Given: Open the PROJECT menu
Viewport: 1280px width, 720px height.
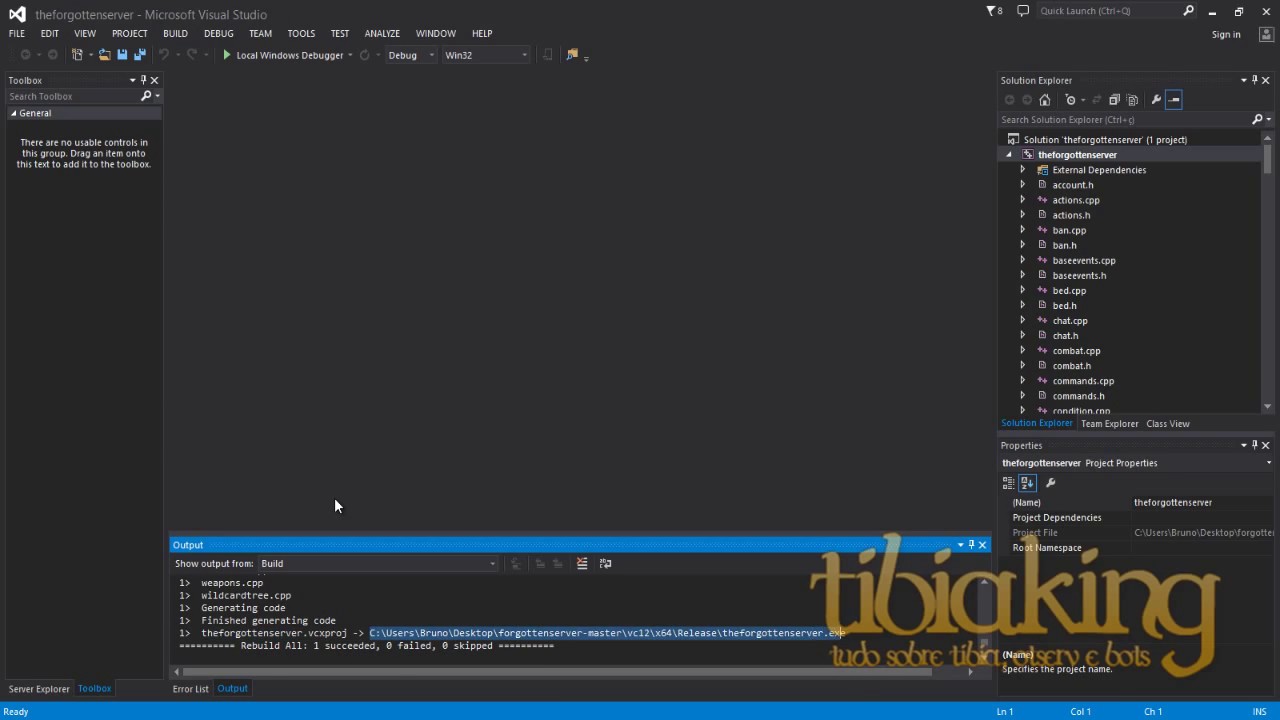Looking at the screenshot, I should pyautogui.click(x=129, y=33).
